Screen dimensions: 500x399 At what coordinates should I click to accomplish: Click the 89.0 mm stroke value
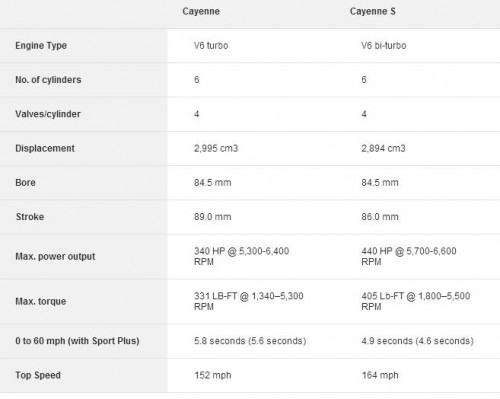click(213, 217)
